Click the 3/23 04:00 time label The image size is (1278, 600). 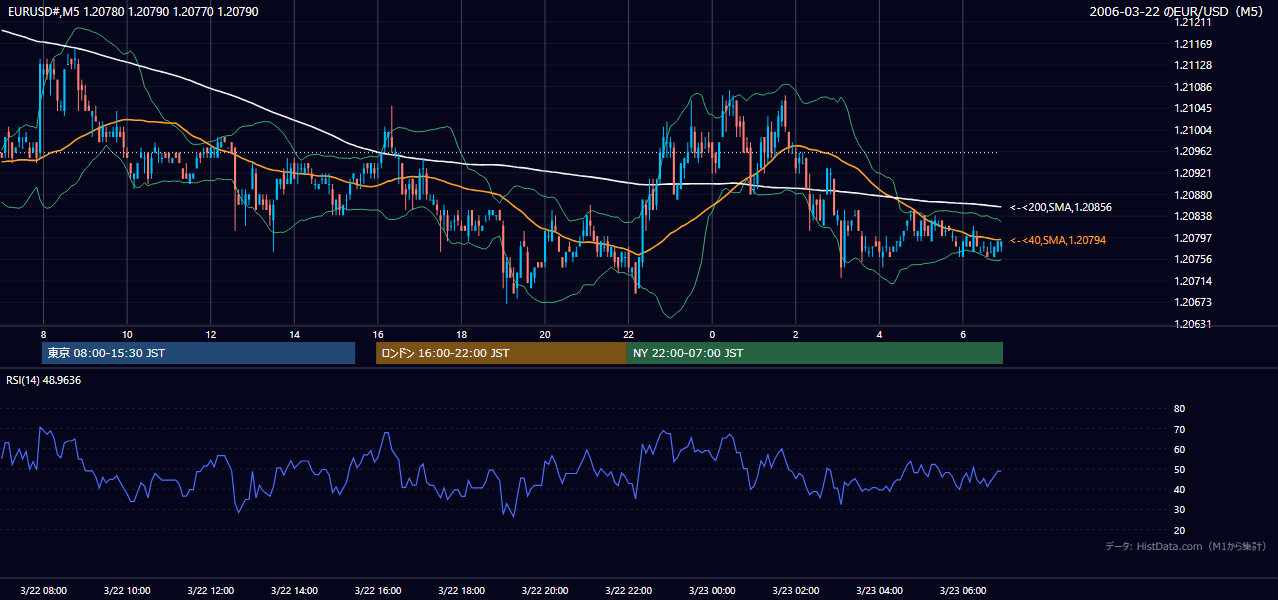coord(879,591)
